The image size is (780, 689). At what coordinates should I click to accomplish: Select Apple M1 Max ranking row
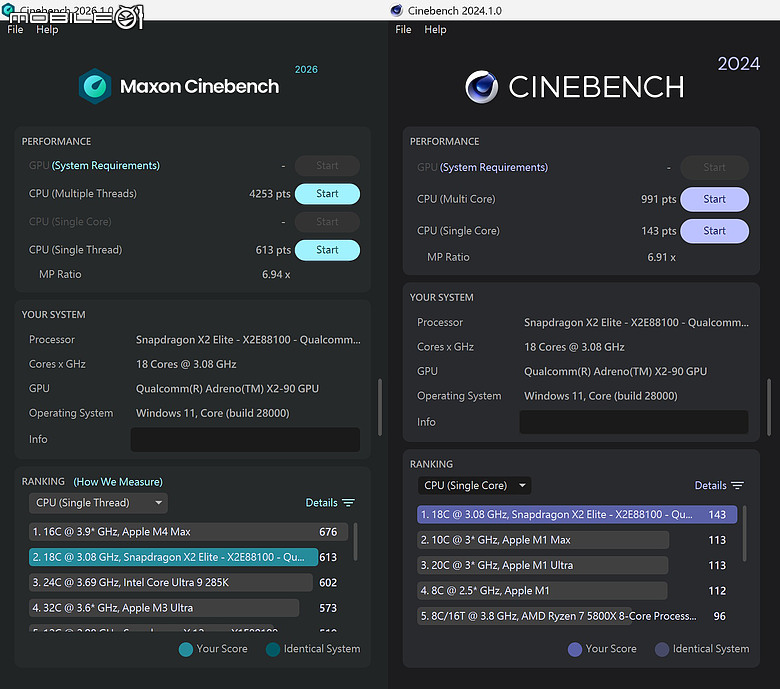point(543,540)
